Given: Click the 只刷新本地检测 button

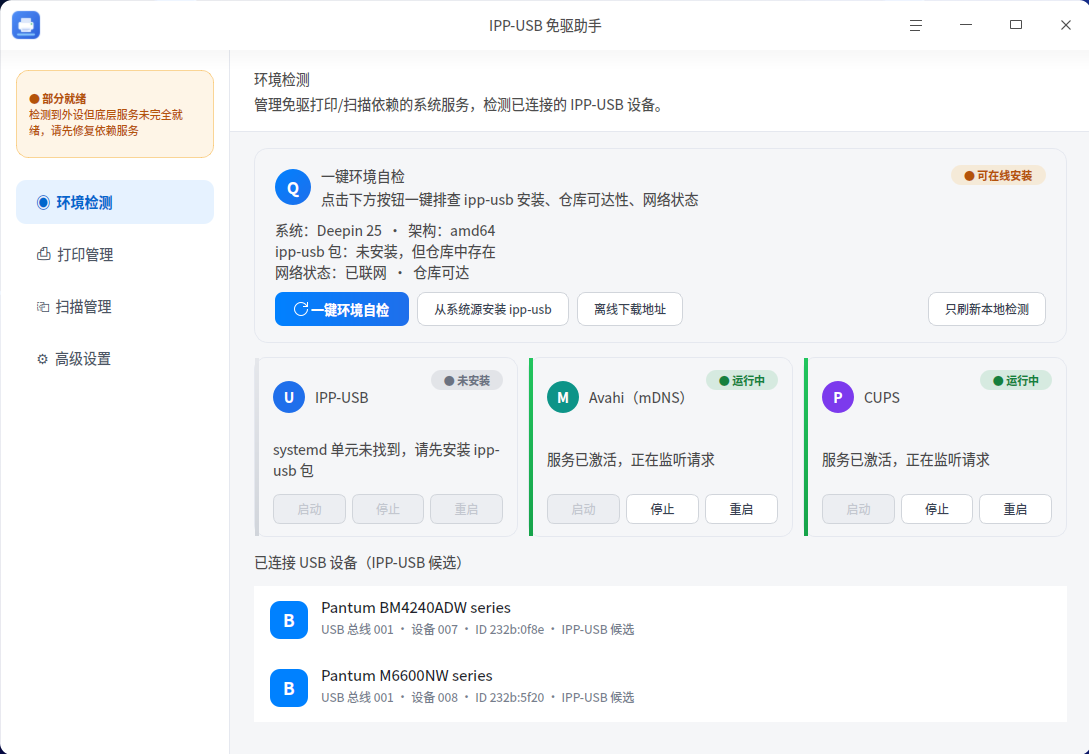Looking at the screenshot, I should (x=986, y=309).
